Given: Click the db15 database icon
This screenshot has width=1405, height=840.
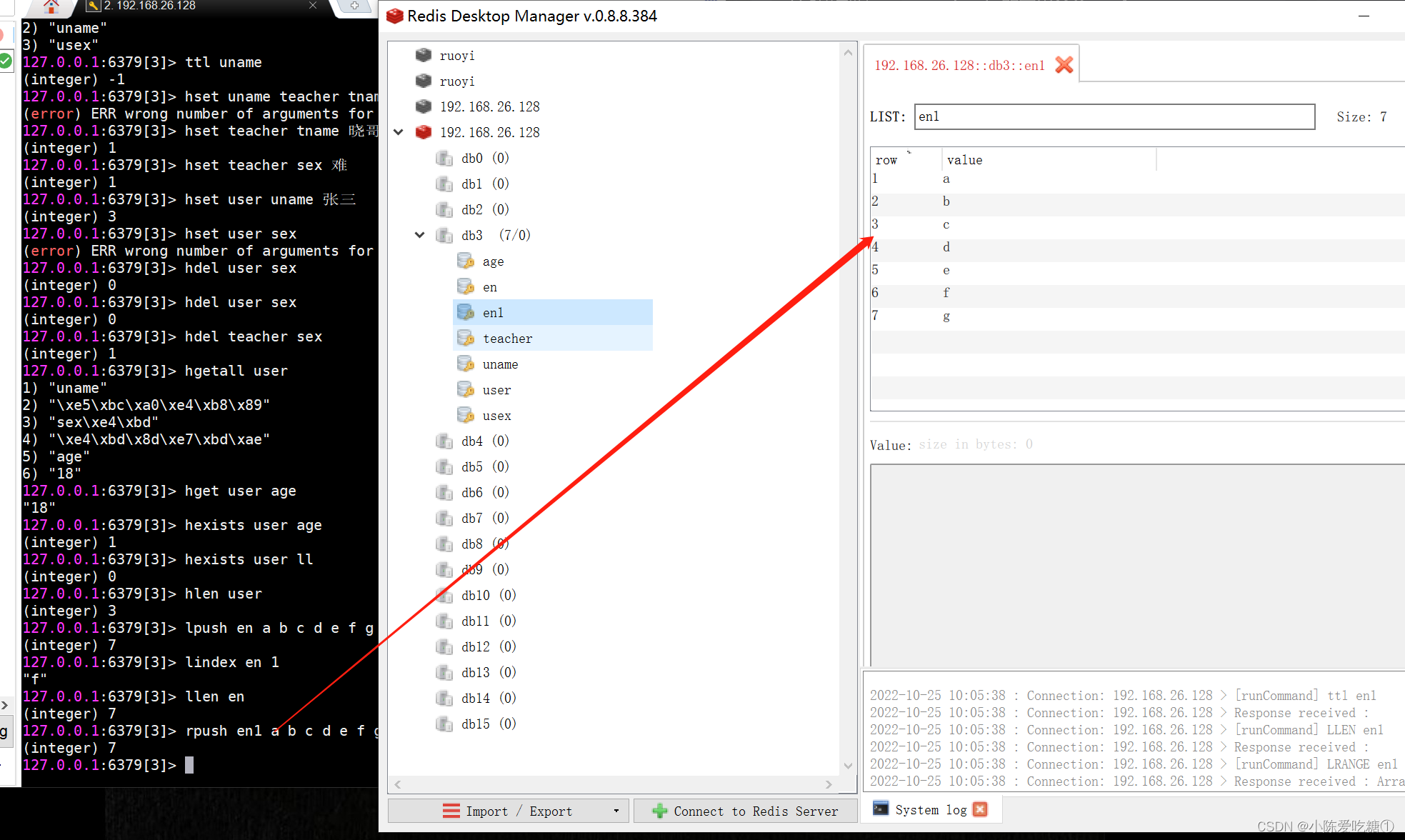Looking at the screenshot, I should click(444, 724).
